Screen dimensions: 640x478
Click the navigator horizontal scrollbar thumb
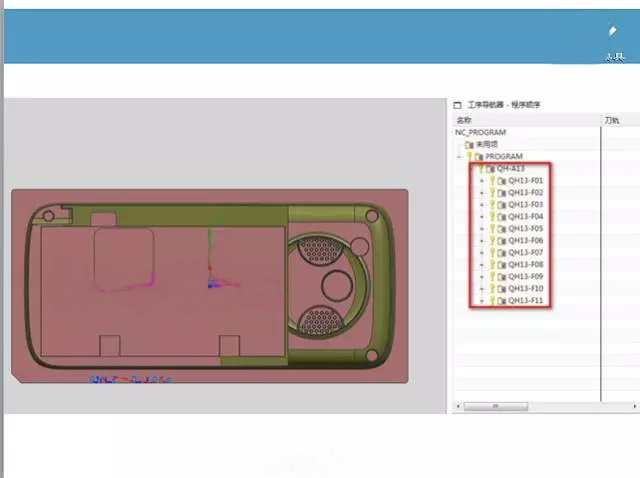(x=483, y=407)
